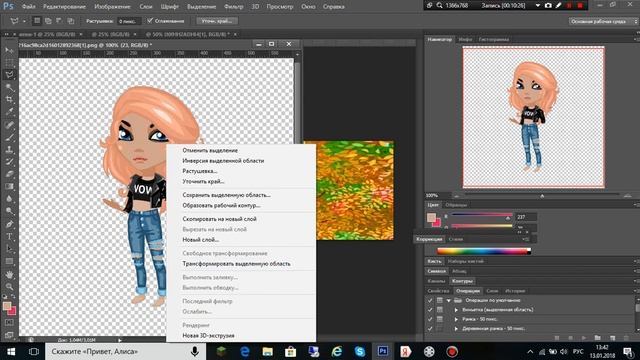Select the Pen tool
Image resolution: width=640 pixels, height=360 pixels.
9,224
